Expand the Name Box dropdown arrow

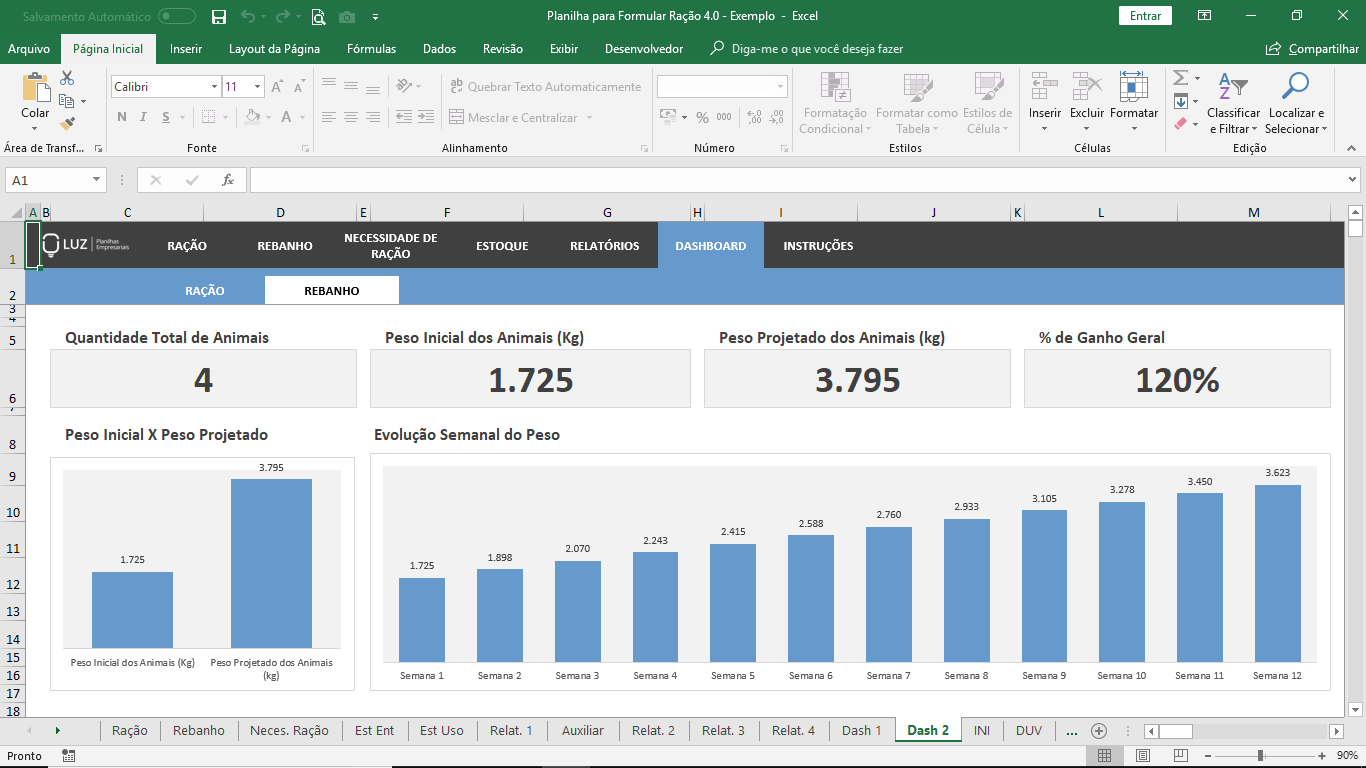[x=97, y=180]
